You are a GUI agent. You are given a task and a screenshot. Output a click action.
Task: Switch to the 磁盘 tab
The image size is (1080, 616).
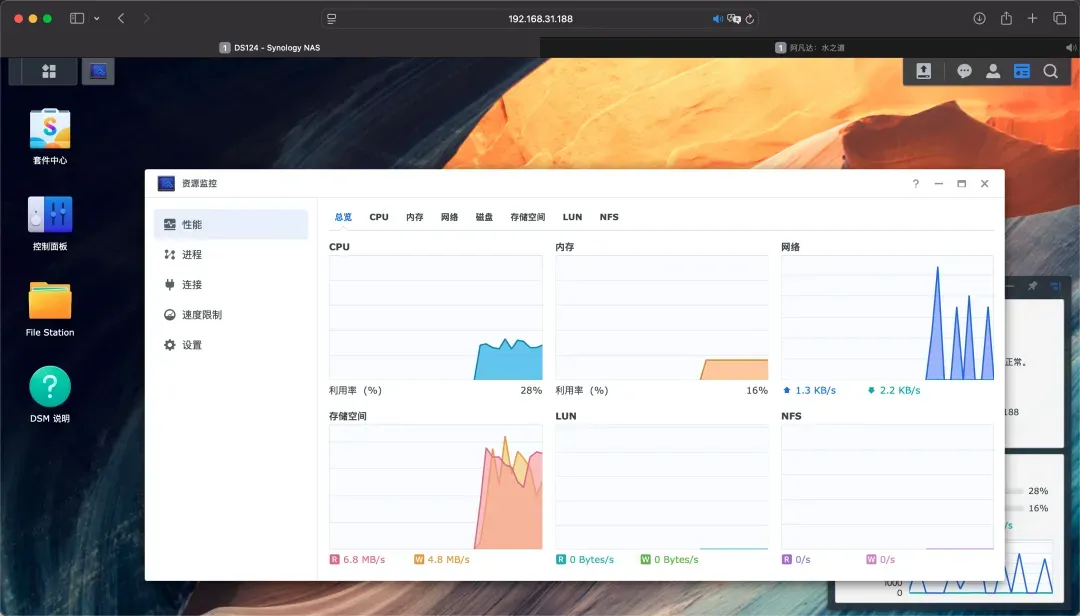484,217
